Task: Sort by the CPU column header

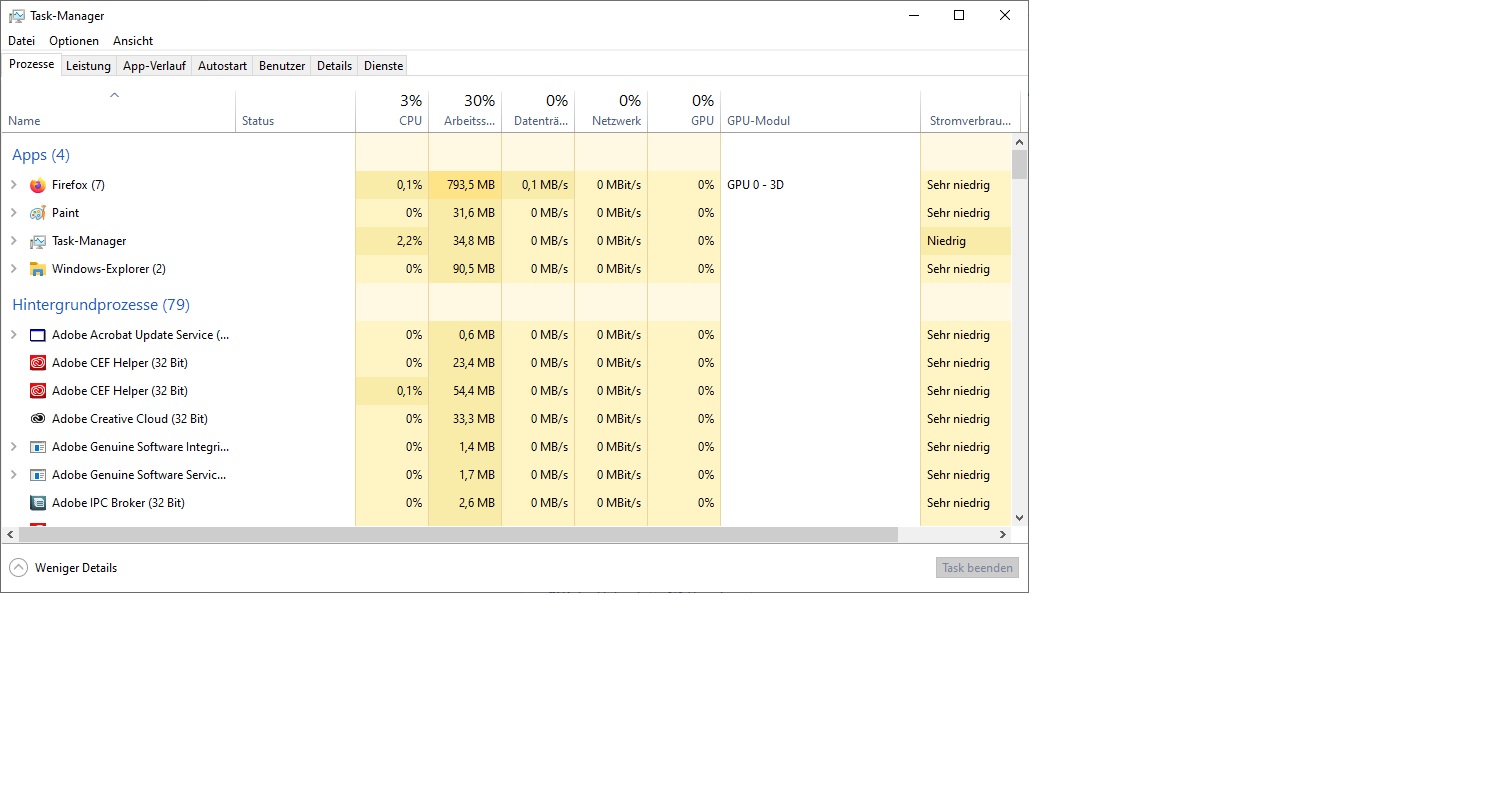Action: pos(392,111)
